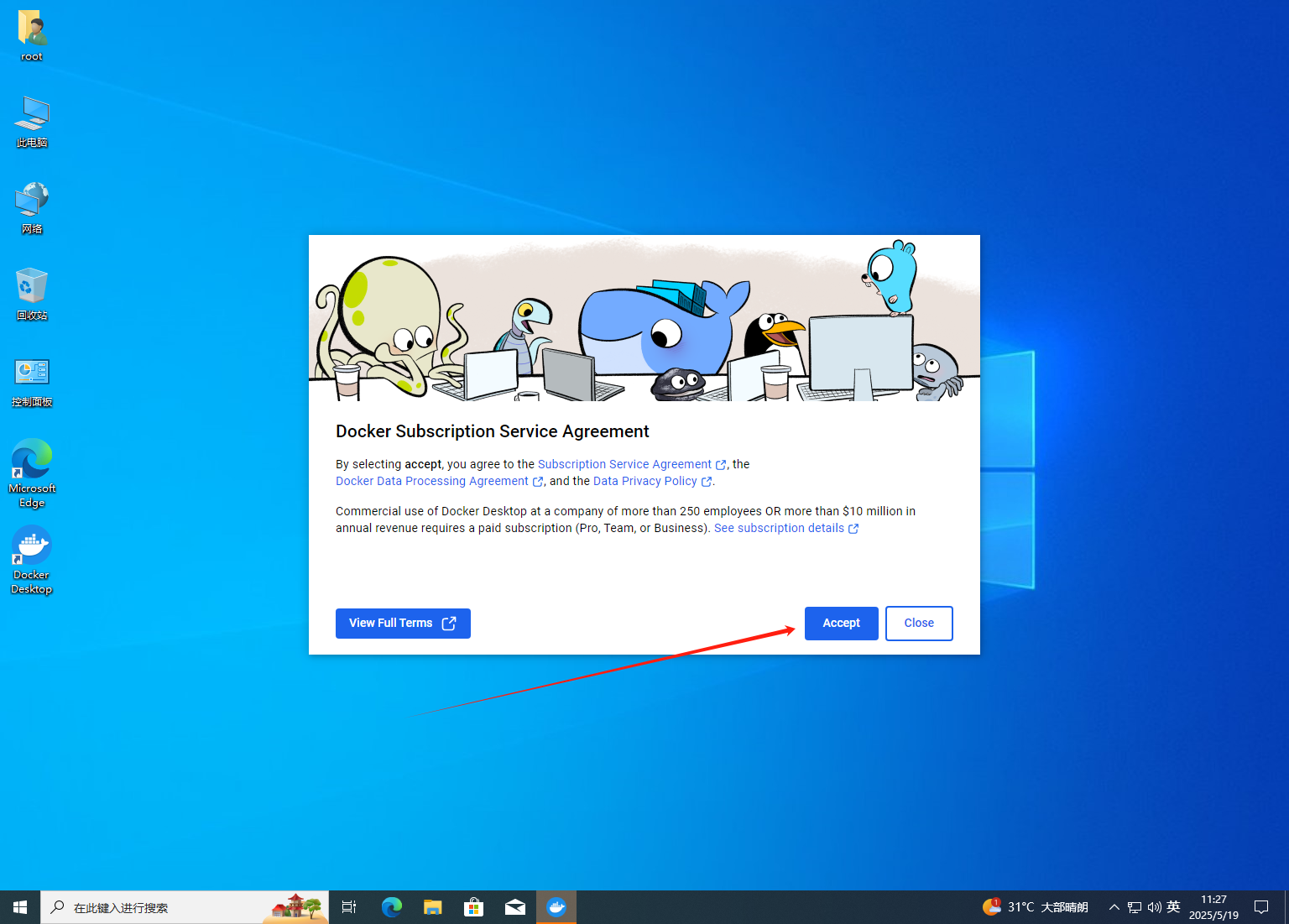Click the taskbar search box
The width and height of the screenshot is (1289, 924).
pos(185,907)
